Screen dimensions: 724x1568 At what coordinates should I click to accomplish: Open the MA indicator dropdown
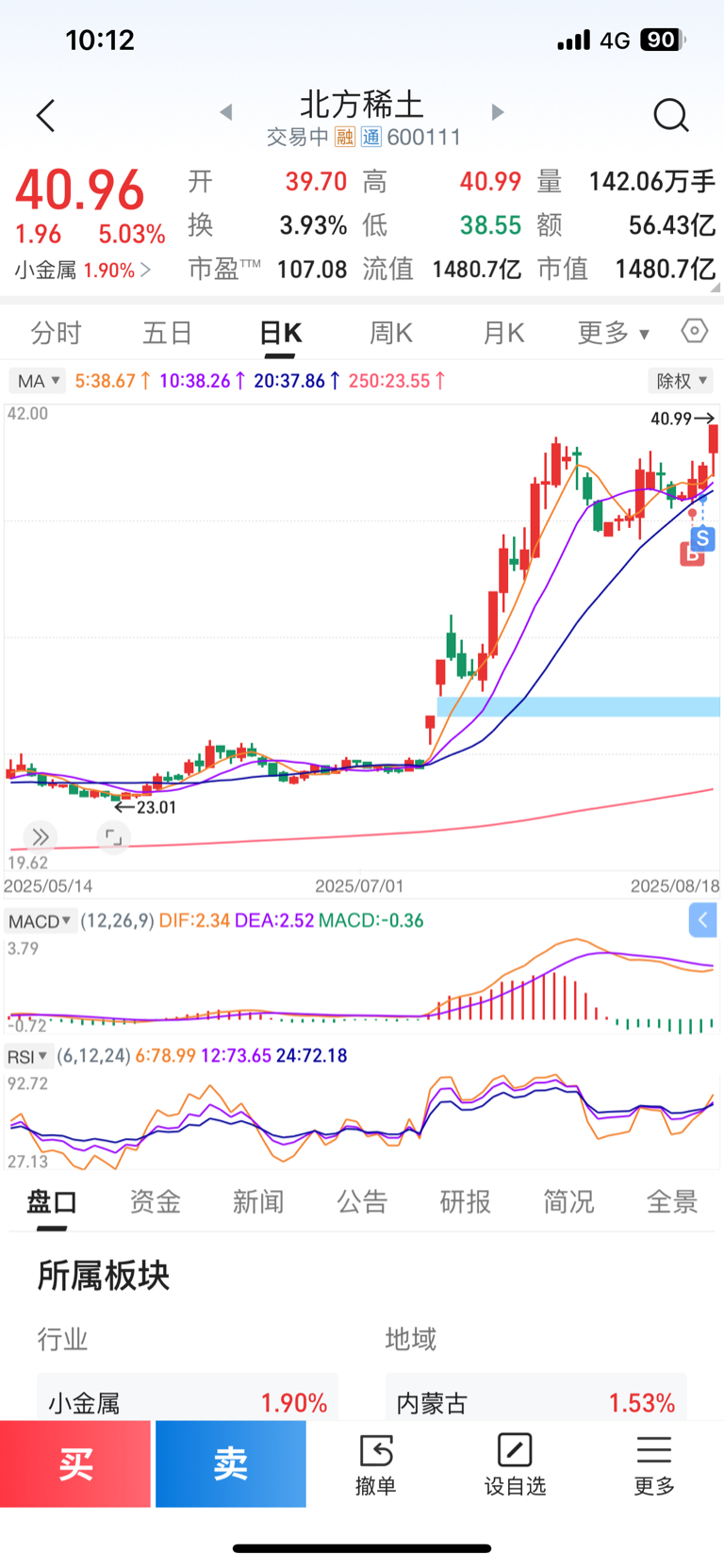pos(38,381)
